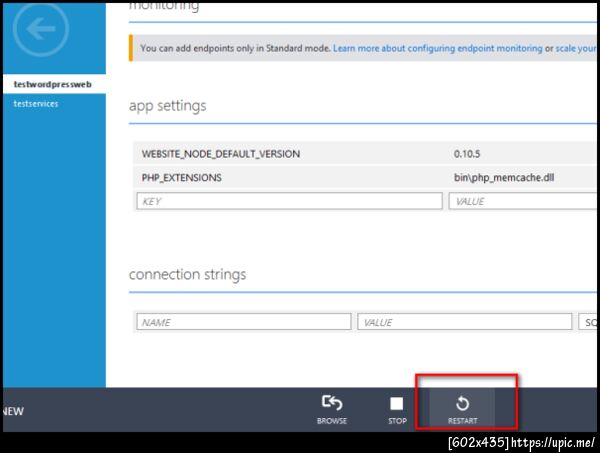
Task: Click the NEW button in bottom bar
Action: [x=13, y=411]
